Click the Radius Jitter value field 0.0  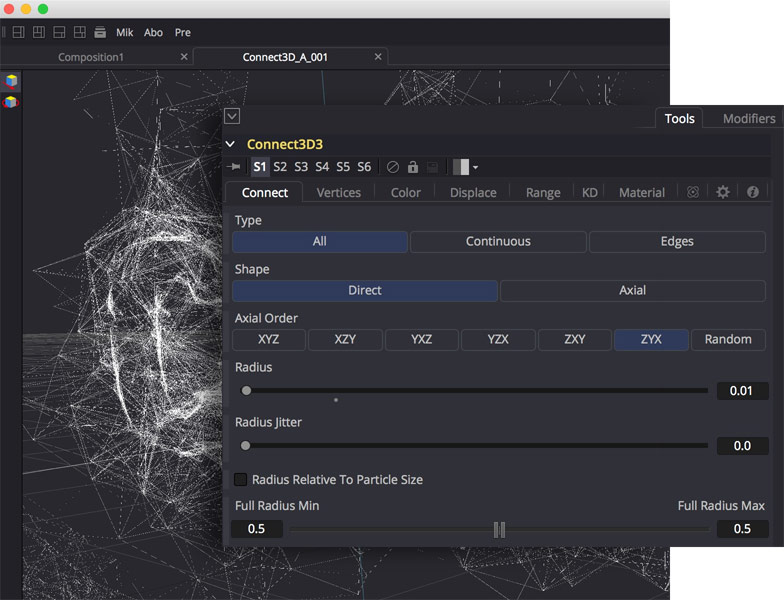point(742,446)
